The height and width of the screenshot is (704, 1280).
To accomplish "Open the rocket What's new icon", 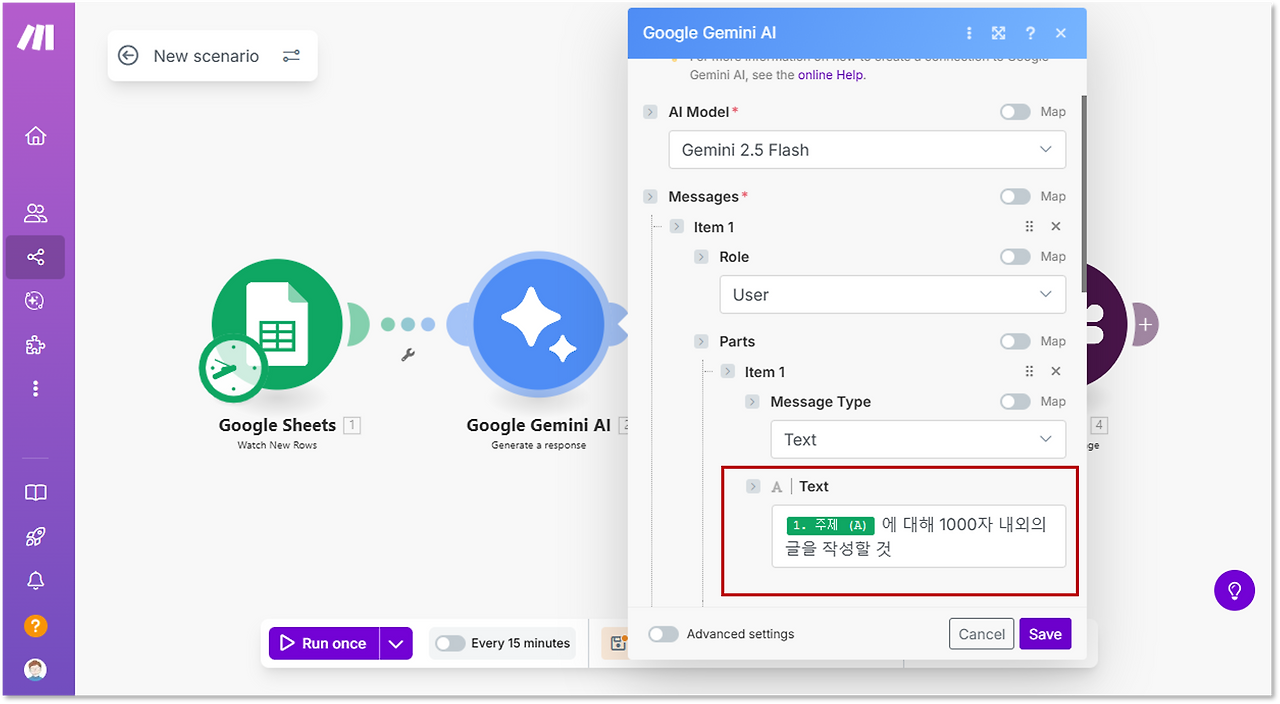I will pyautogui.click(x=36, y=537).
